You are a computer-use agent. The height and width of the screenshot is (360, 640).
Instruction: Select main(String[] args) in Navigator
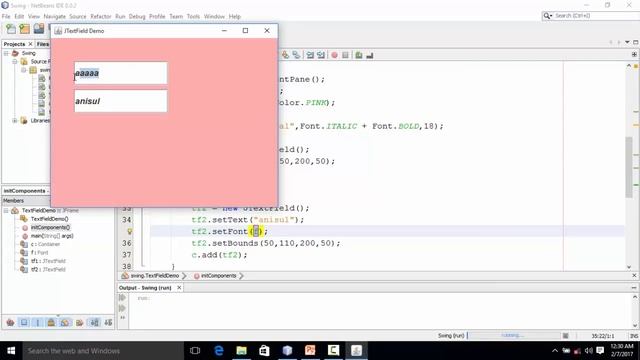52,236
